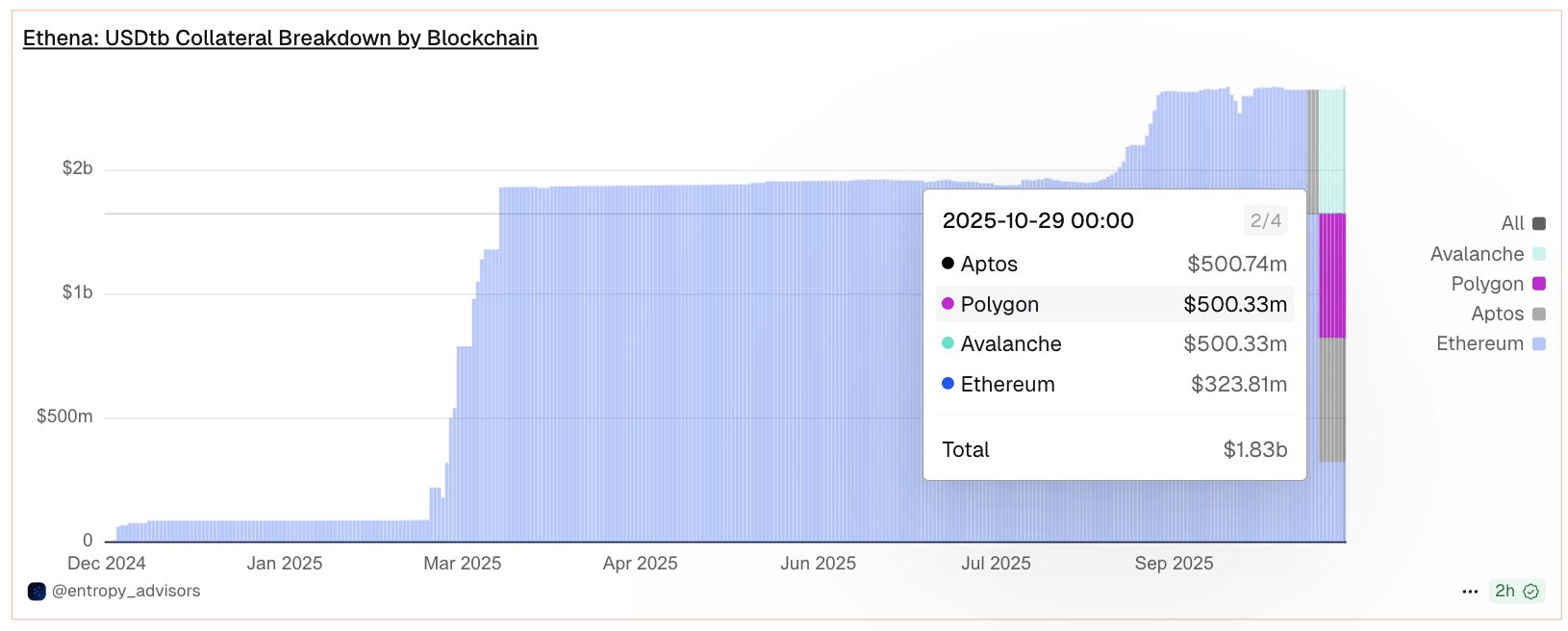The width and height of the screenshot is (1568, 631).
Task: Click the mint Avalanche segment atop latest bar
Action: (1332, 150)
